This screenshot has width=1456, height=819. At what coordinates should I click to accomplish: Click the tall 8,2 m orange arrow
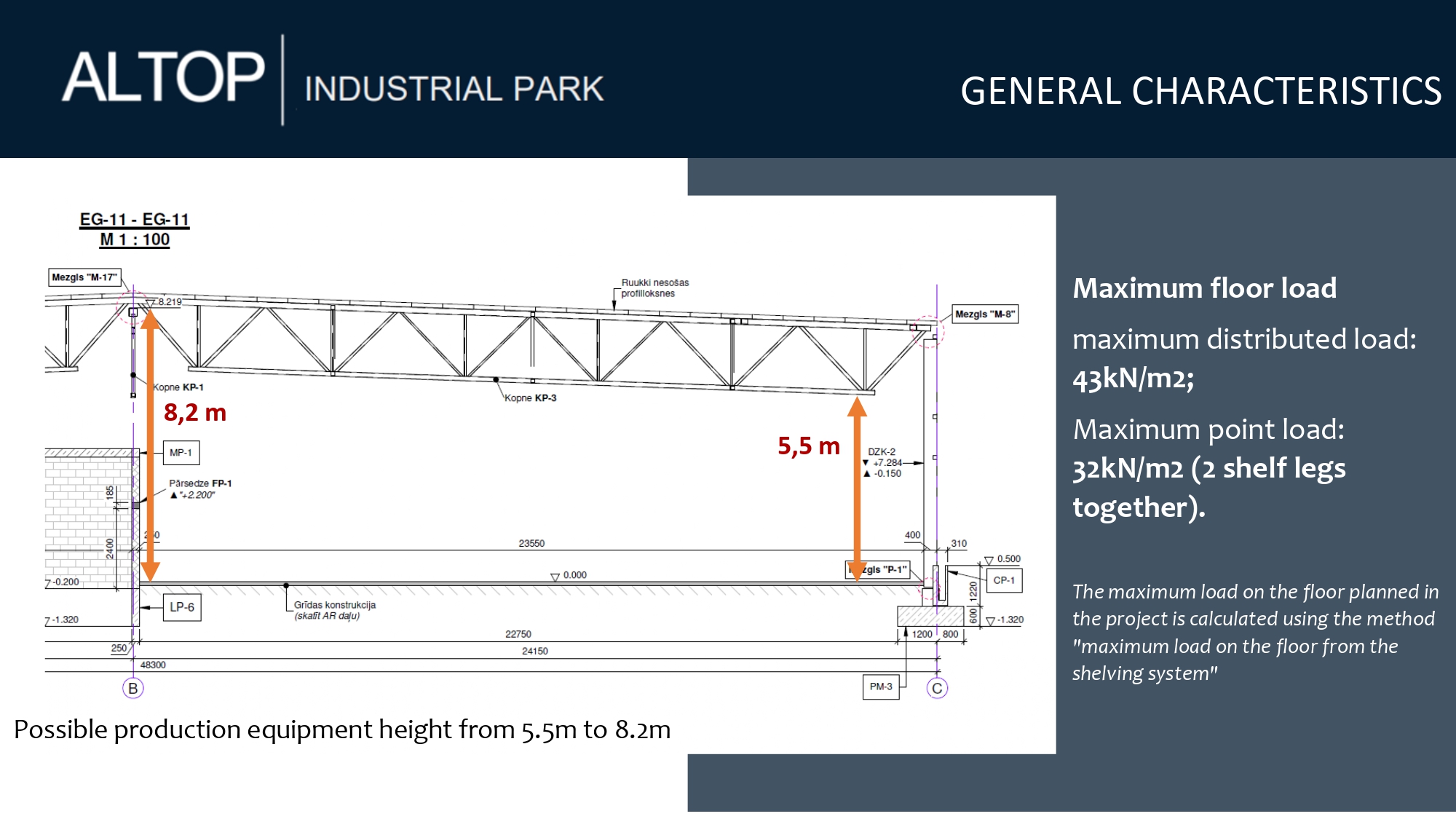150,446
